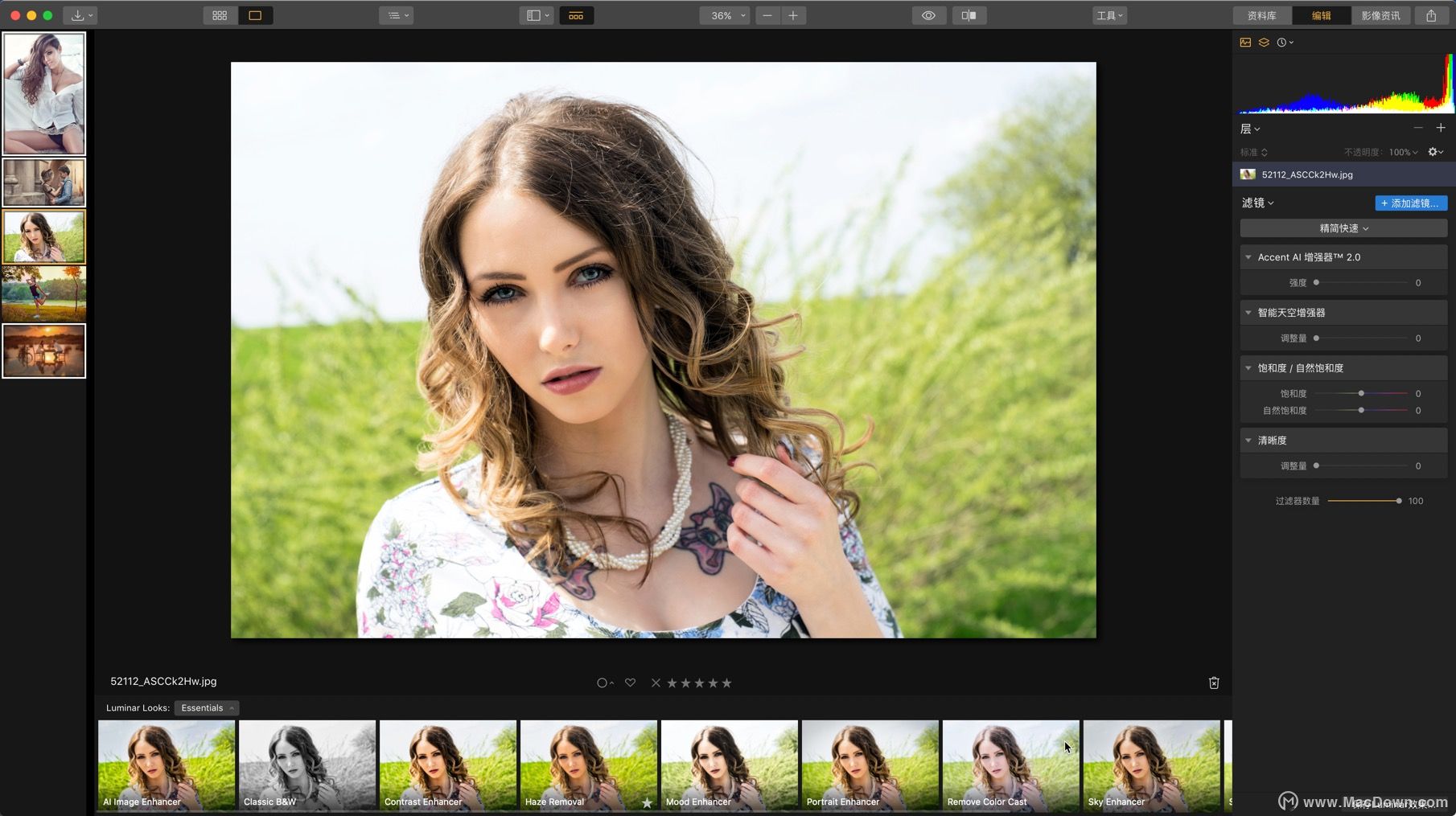
Task: Open the 工具 tools dropdown
Action: [1109, 15]
